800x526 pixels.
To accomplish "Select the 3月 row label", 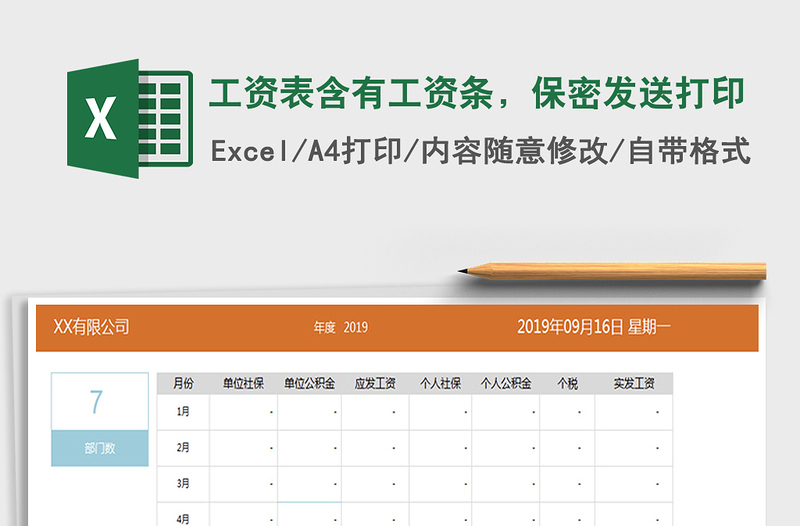I will click(x=183, y=484).
